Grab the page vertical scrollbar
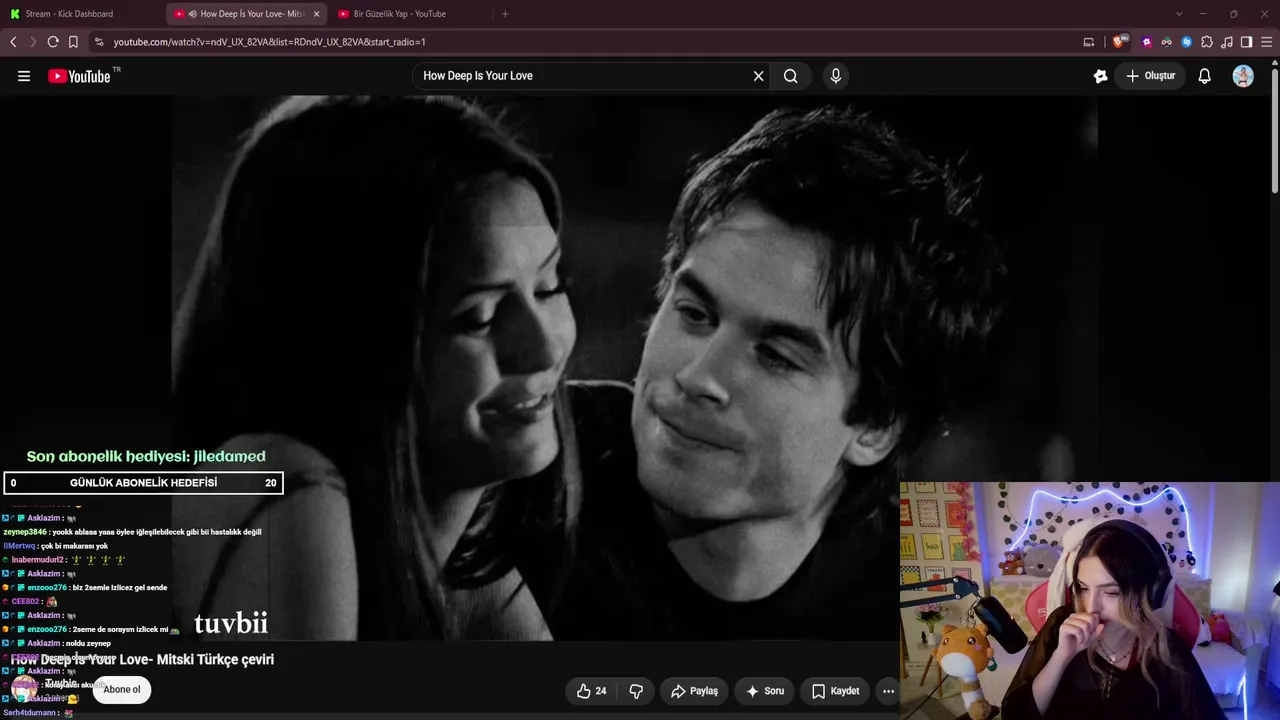The height and width of the screenshot is (720, 1280). 1274,130
